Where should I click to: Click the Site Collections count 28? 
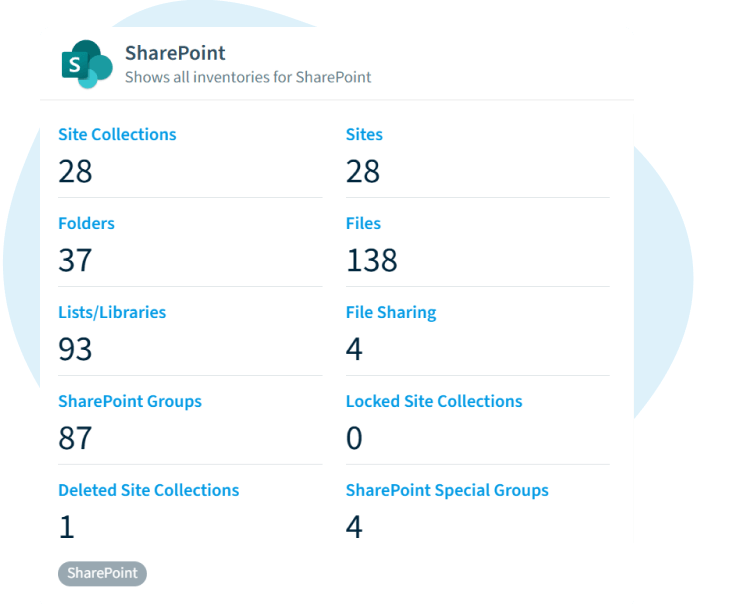[x=75, y=171]
